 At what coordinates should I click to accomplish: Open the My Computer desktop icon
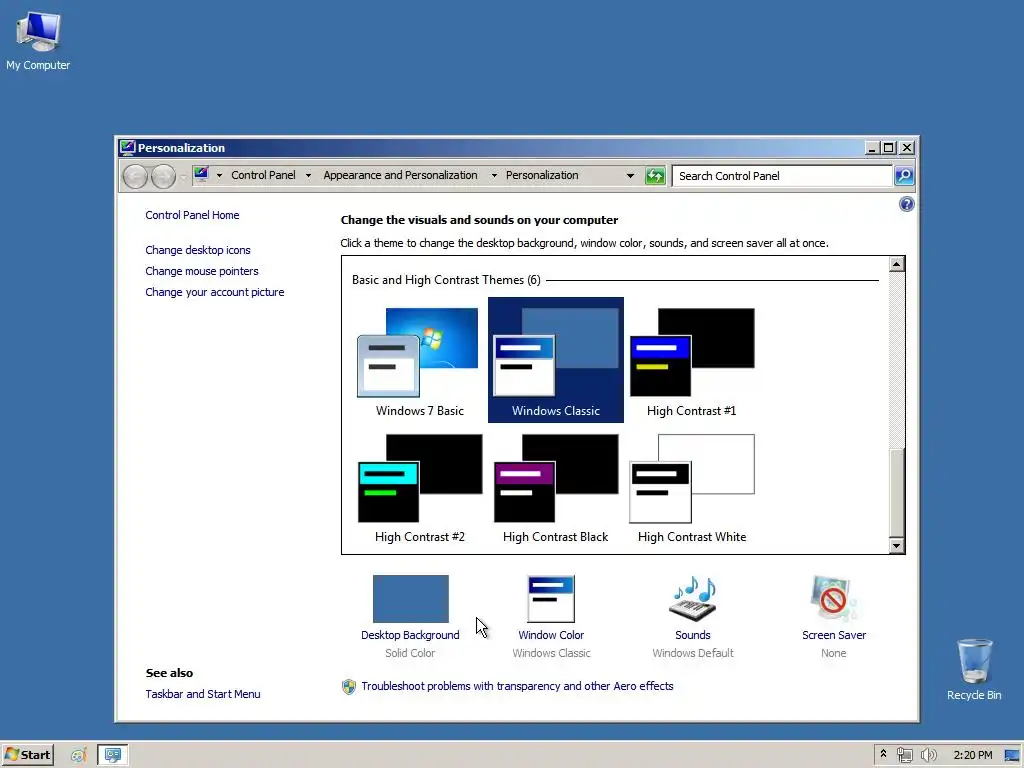(x=38, y=40)
